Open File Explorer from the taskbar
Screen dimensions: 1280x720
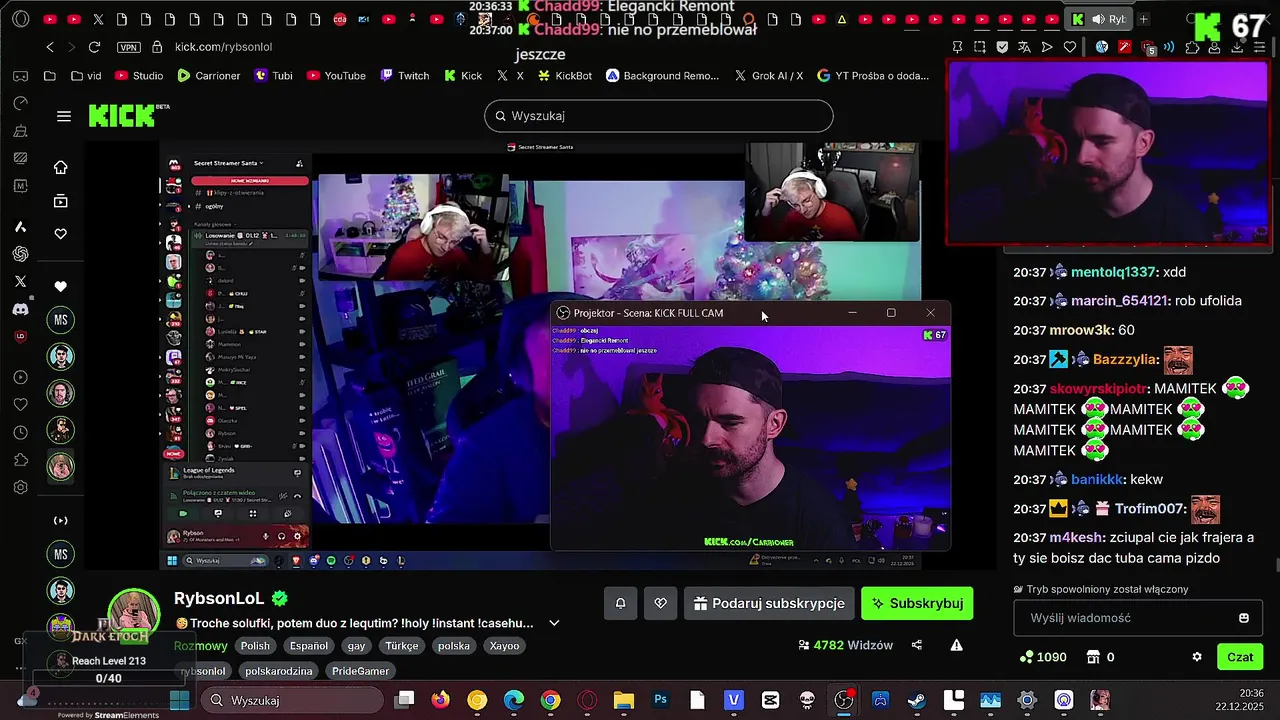click(623, 700)
